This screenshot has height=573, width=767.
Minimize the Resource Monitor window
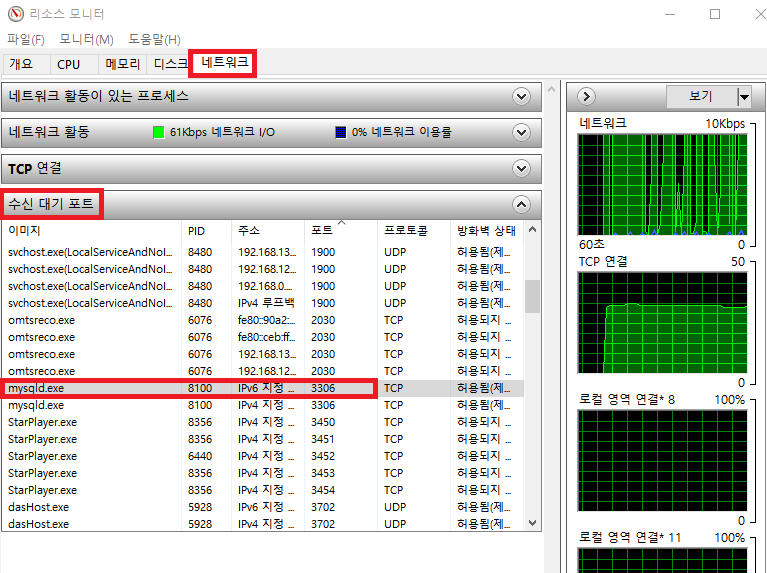pos(670,14)
